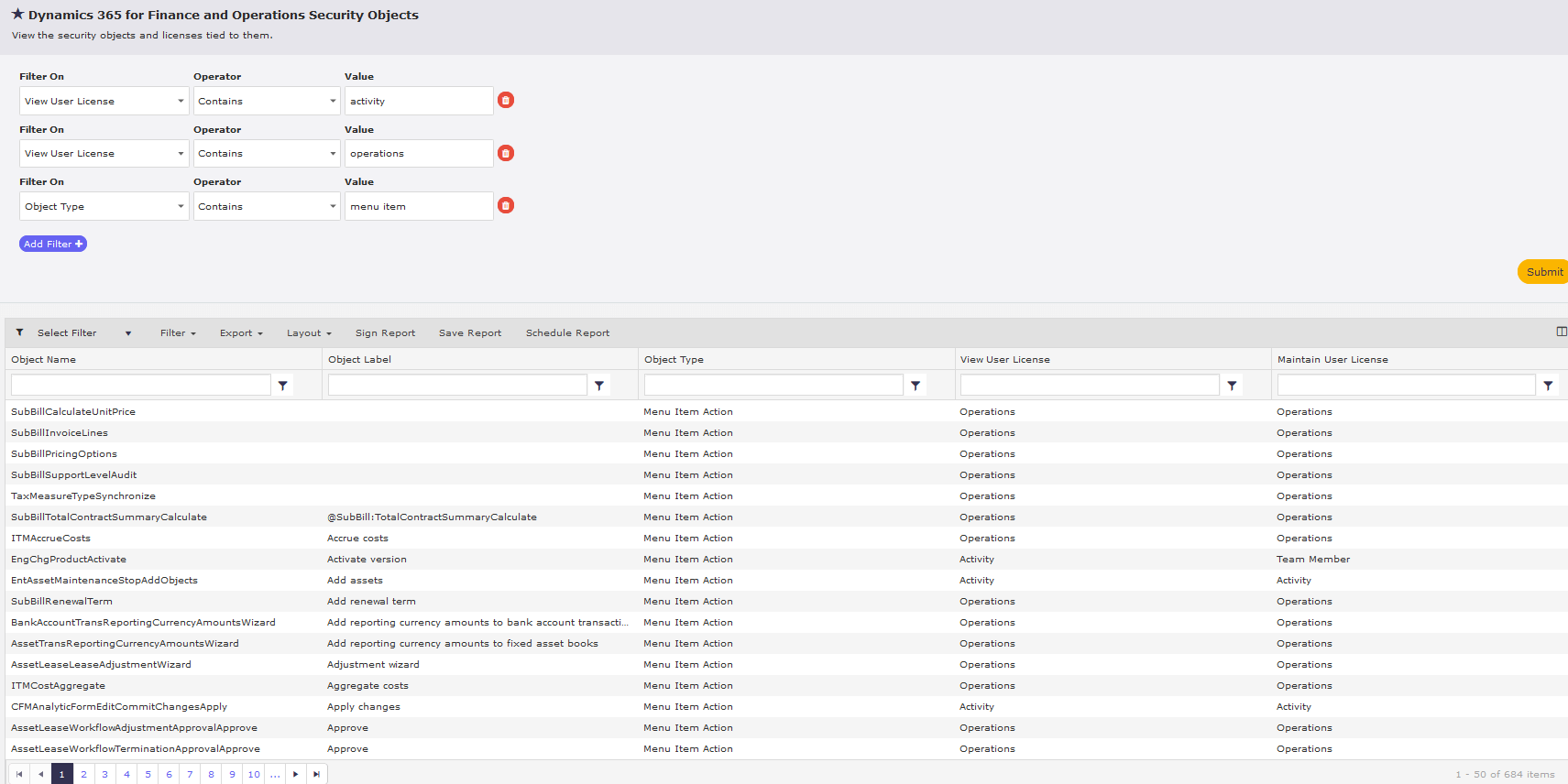1568x784 pixels.
Task: Click the Add Filter button
Action: coord(53,244)
